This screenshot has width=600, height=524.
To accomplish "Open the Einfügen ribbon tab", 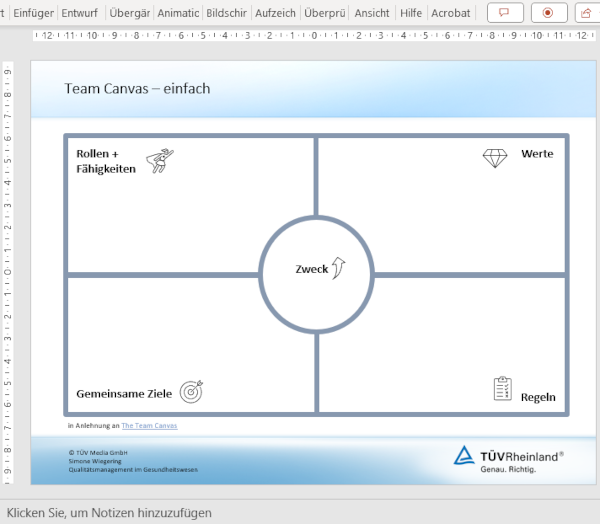I will [x=34, y=13].
